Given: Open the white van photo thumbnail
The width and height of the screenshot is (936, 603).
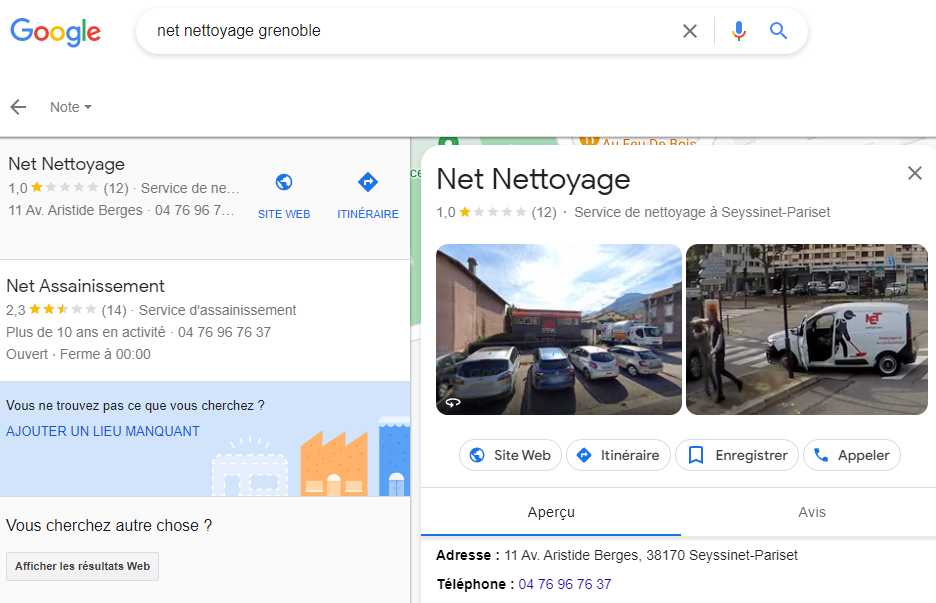Looking at the screenshot, I should click(806, 329).
